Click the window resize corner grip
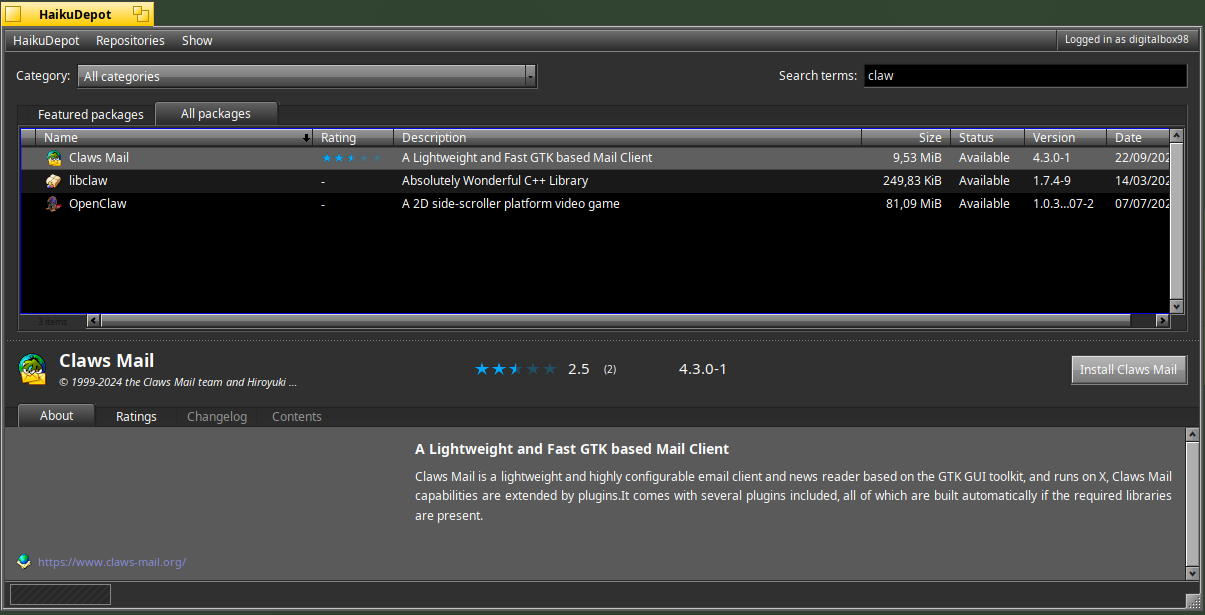Image resolution: width=1205 pixels, height=615 pixels. coord(1192,600)
